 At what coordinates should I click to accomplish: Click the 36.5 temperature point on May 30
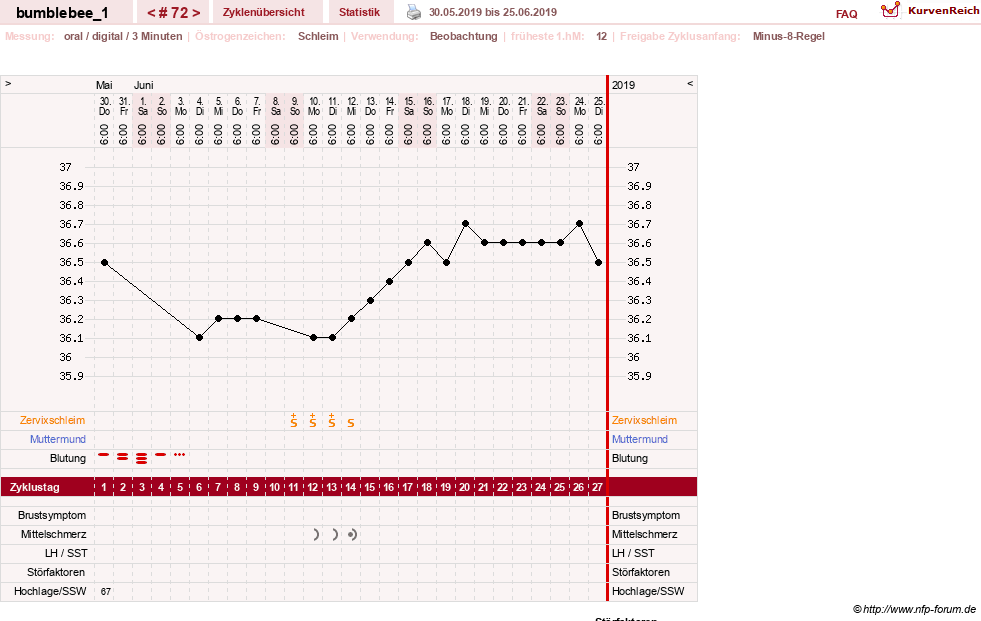[104, 263]
